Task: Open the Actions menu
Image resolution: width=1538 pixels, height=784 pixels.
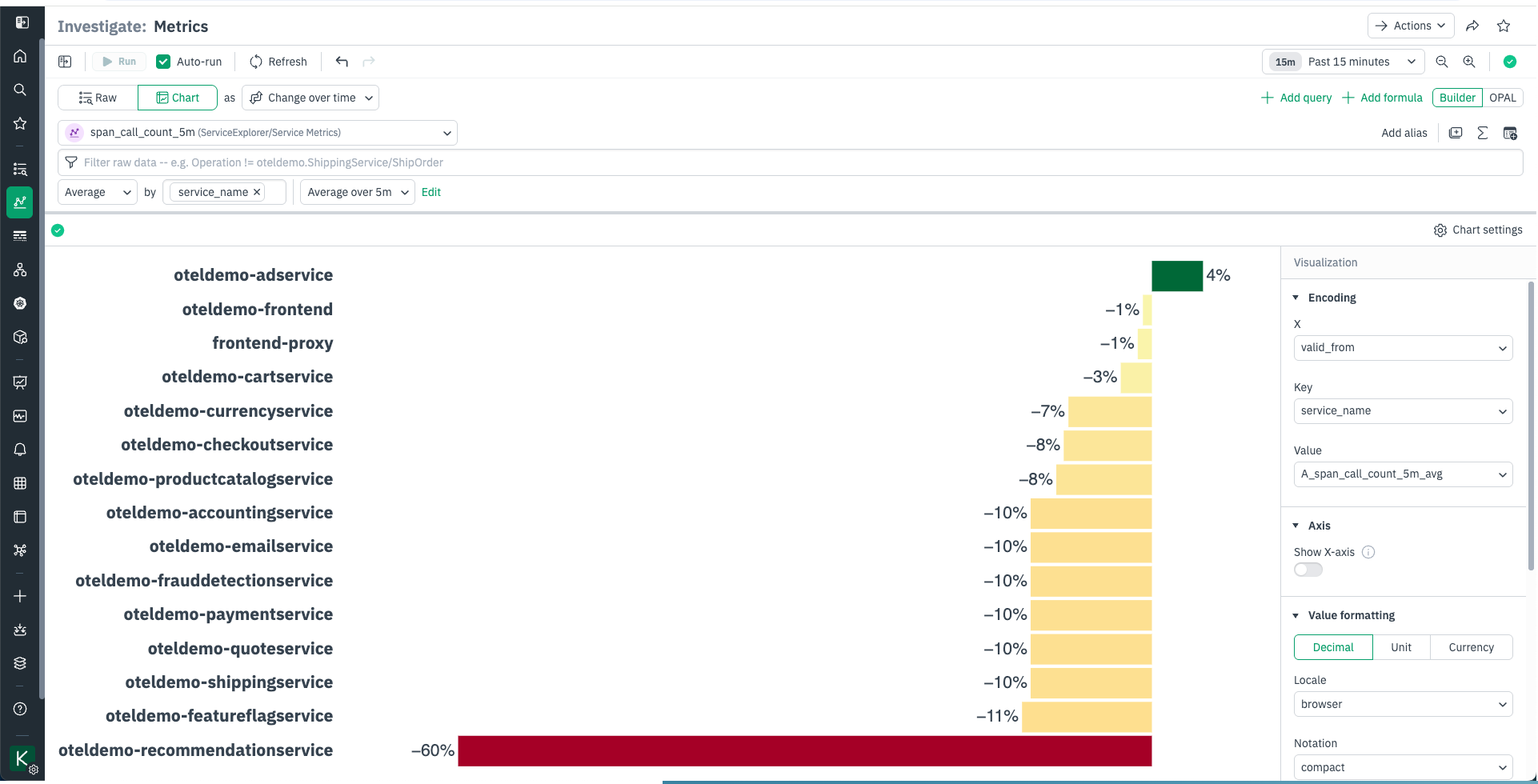Action: (x=1411, y=26)
